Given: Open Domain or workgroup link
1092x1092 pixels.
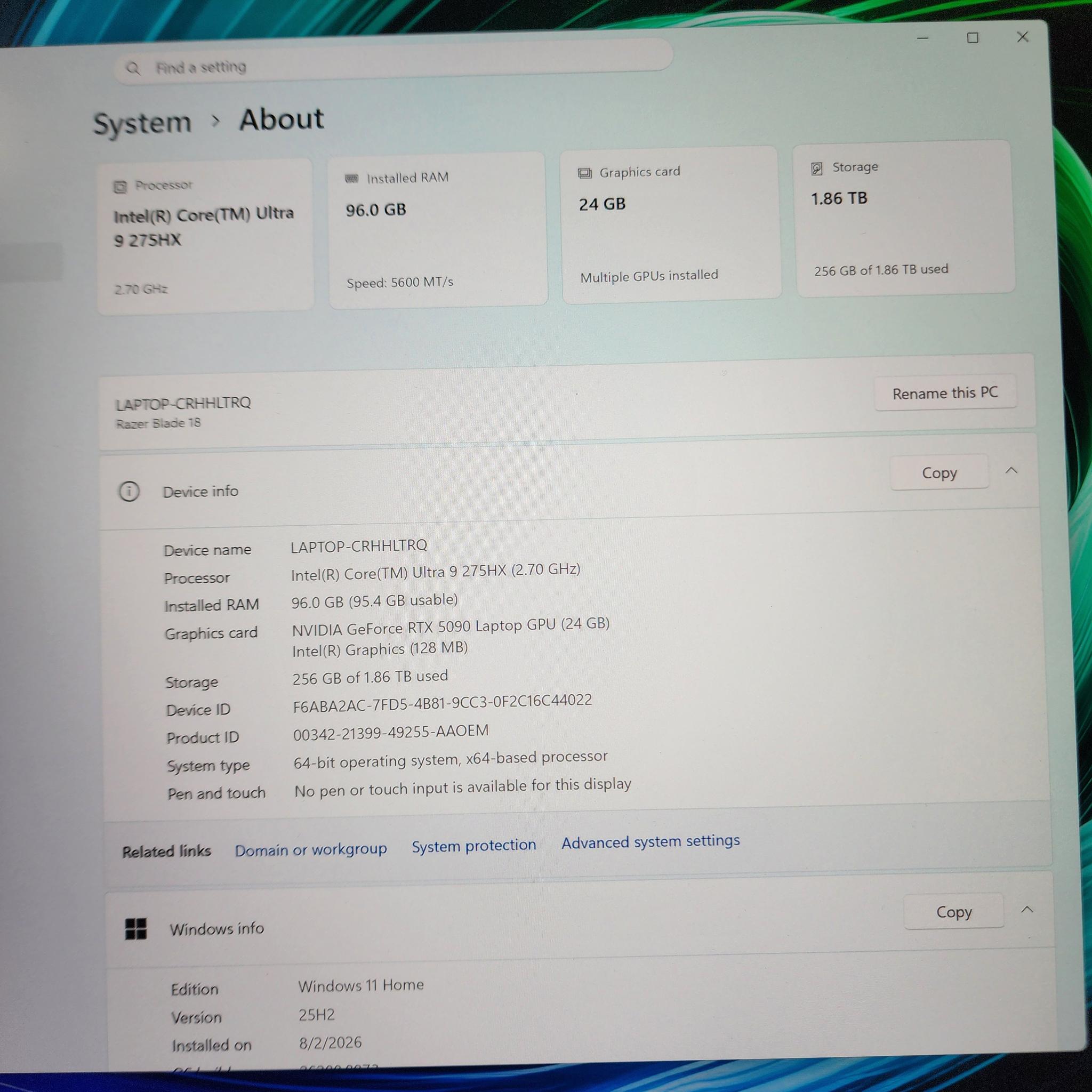Looking at the screenshot, I should [x=311, y=849].
